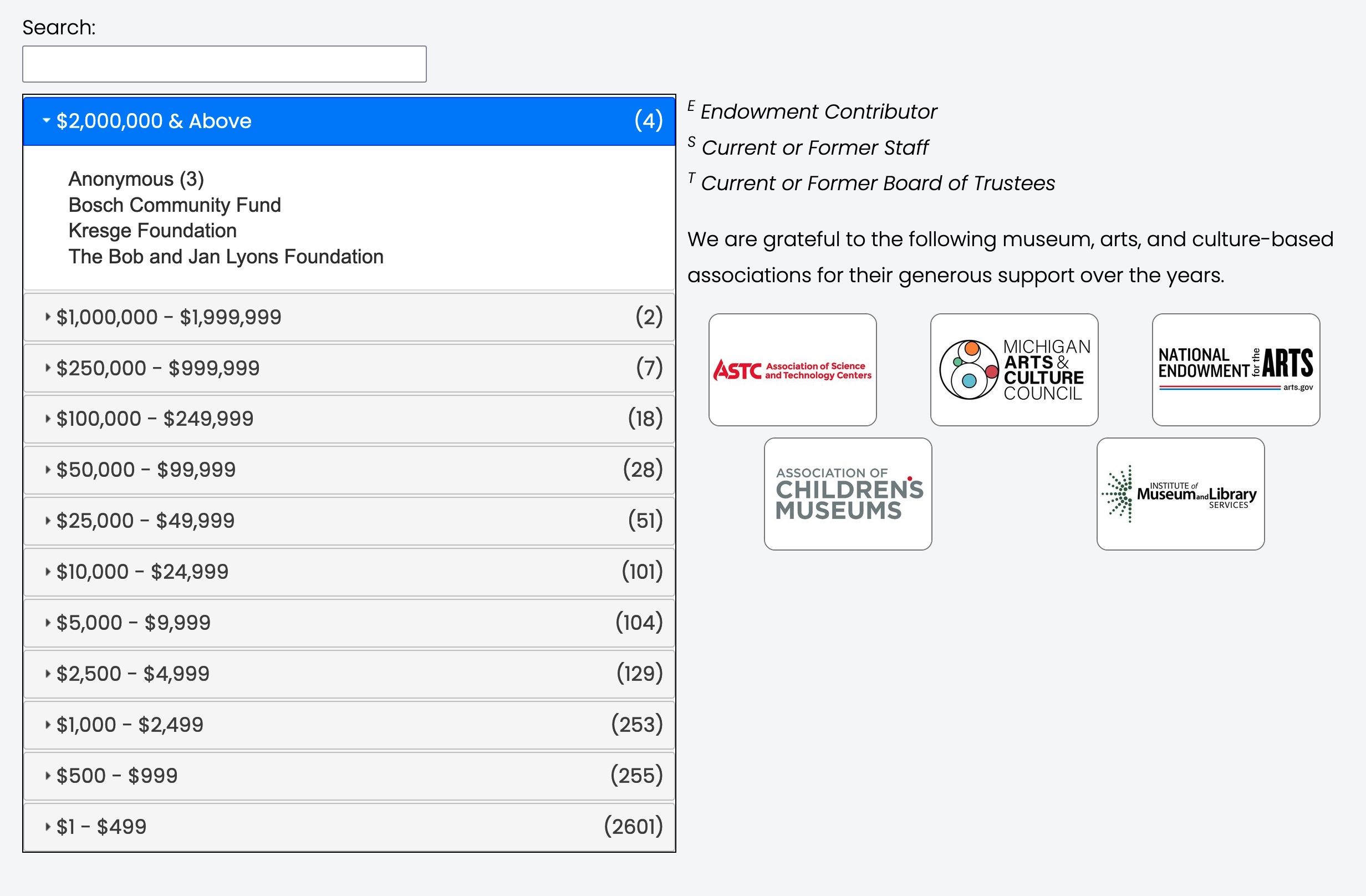Collapse the $2,000,000 & Above section
The width and height of the screenshot is (1366, 896).
pyautogui.click(x=349, y=121)
